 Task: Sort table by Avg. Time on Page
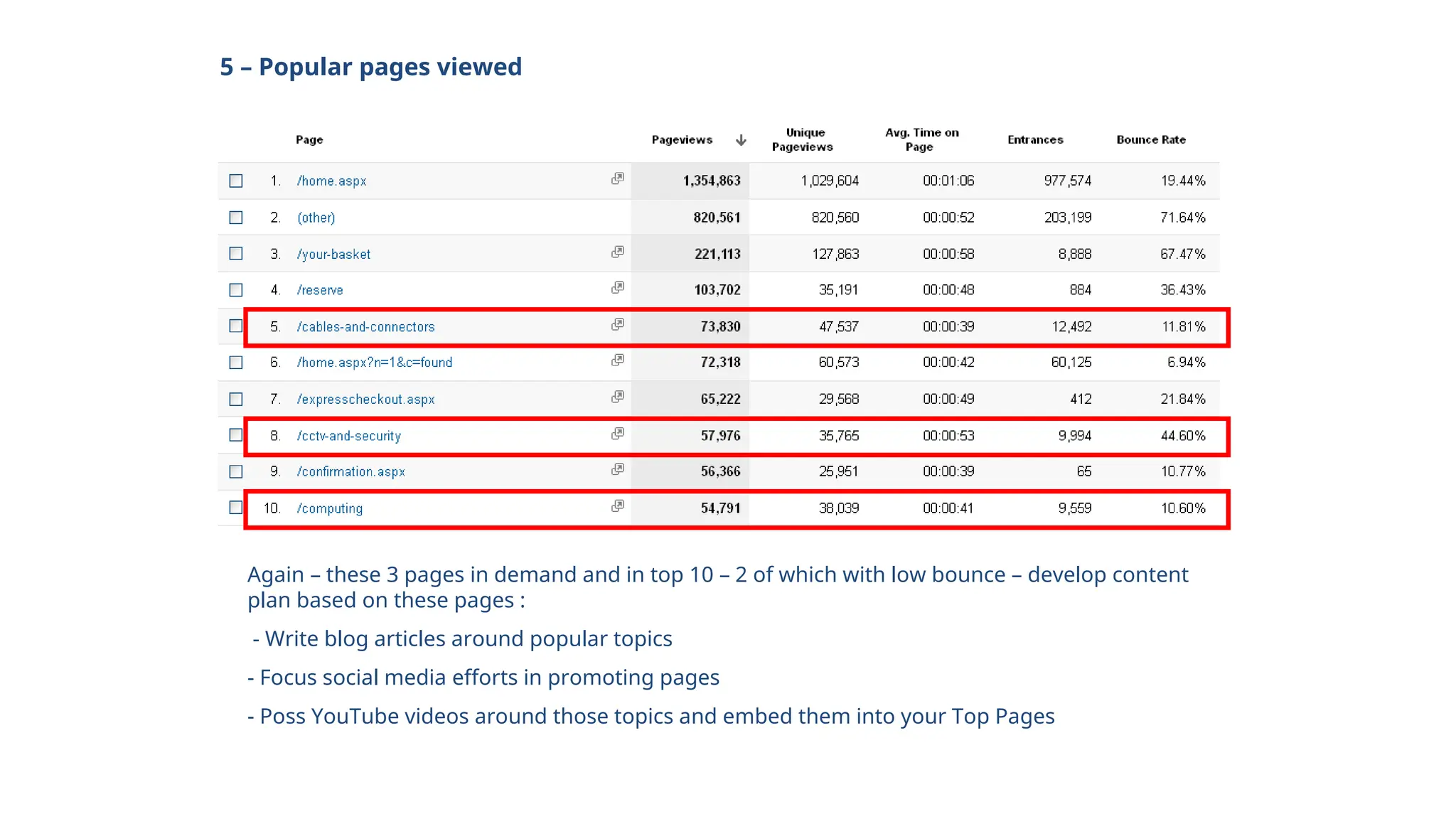point(921,140)
